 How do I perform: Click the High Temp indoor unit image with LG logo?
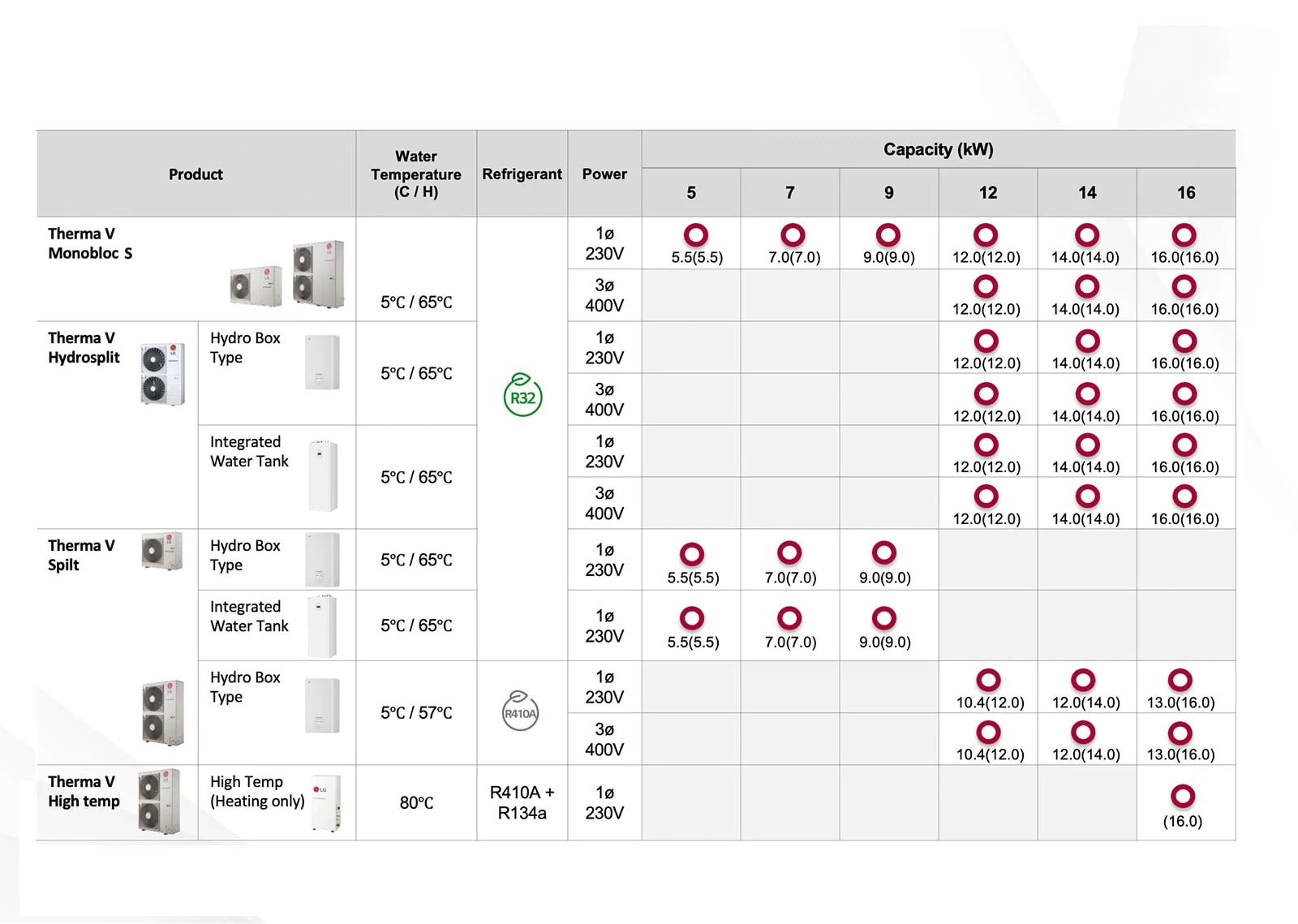tap(326, 802)
